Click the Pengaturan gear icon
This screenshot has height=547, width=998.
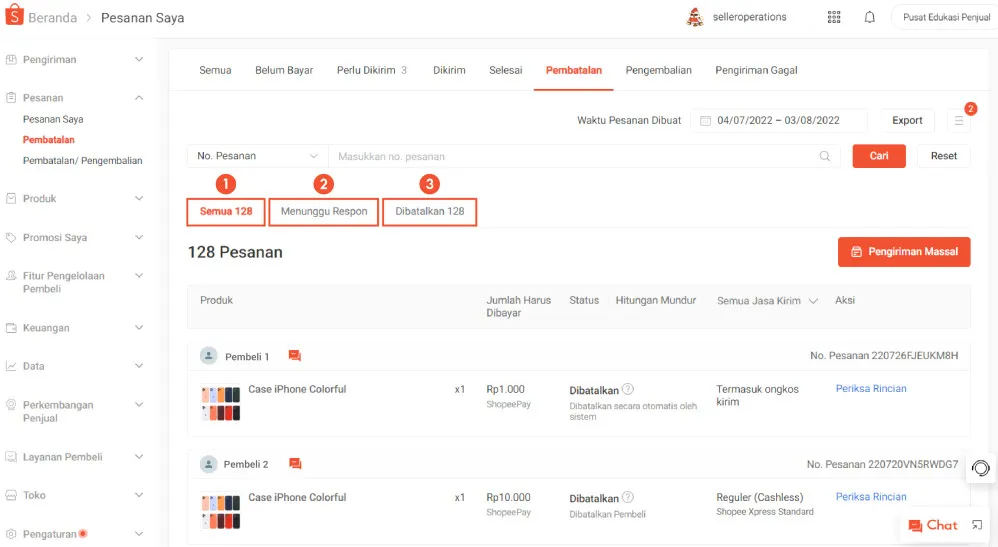coord(11,534)
